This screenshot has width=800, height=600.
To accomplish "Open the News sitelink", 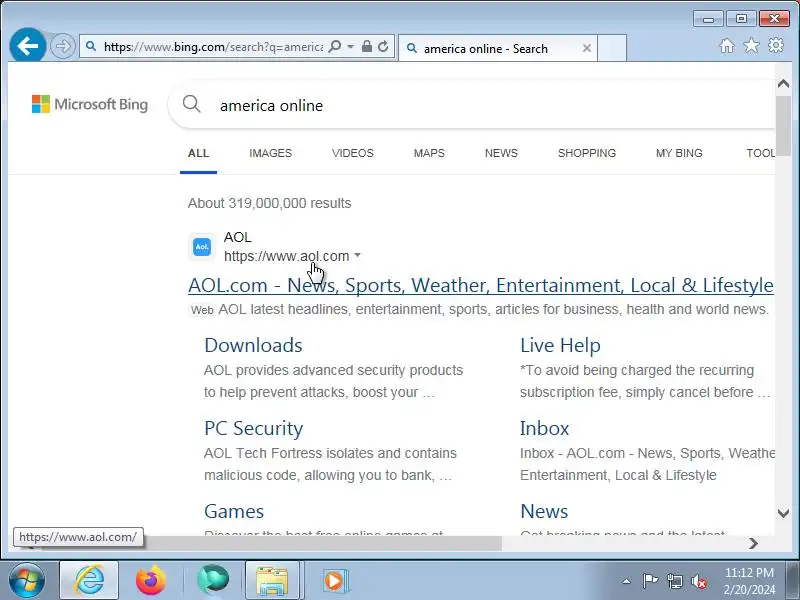I will (x=544, y=511).
